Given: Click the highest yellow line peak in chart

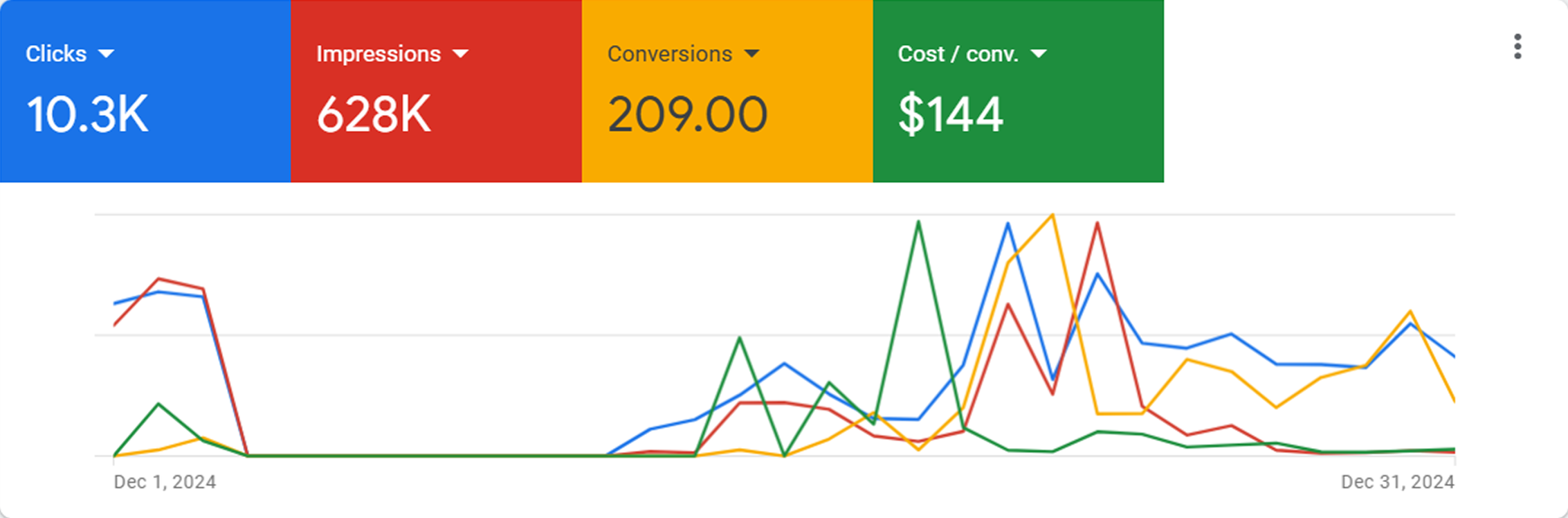Looking at the screenshot, I should pos(1052,215).
